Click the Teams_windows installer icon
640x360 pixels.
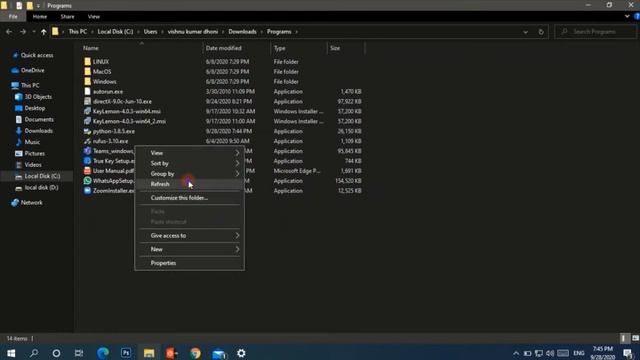point(87,151)
